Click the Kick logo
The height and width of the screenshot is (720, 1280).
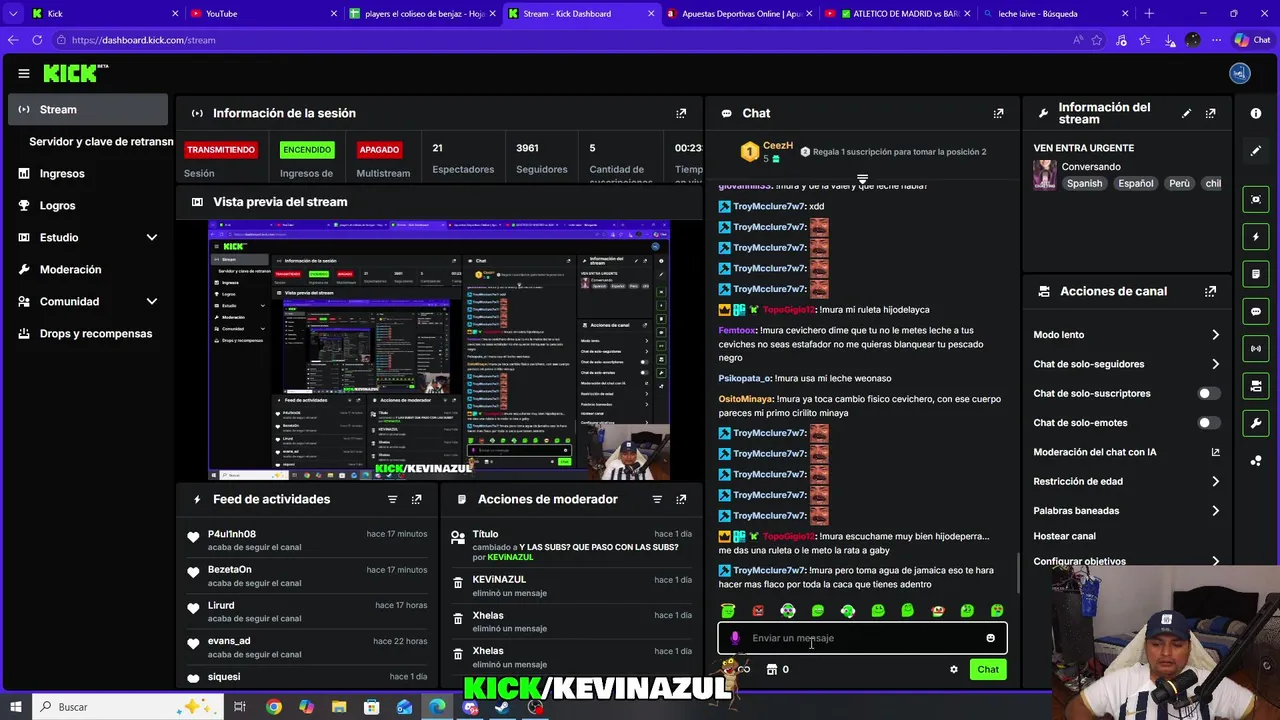click(72, 73)
